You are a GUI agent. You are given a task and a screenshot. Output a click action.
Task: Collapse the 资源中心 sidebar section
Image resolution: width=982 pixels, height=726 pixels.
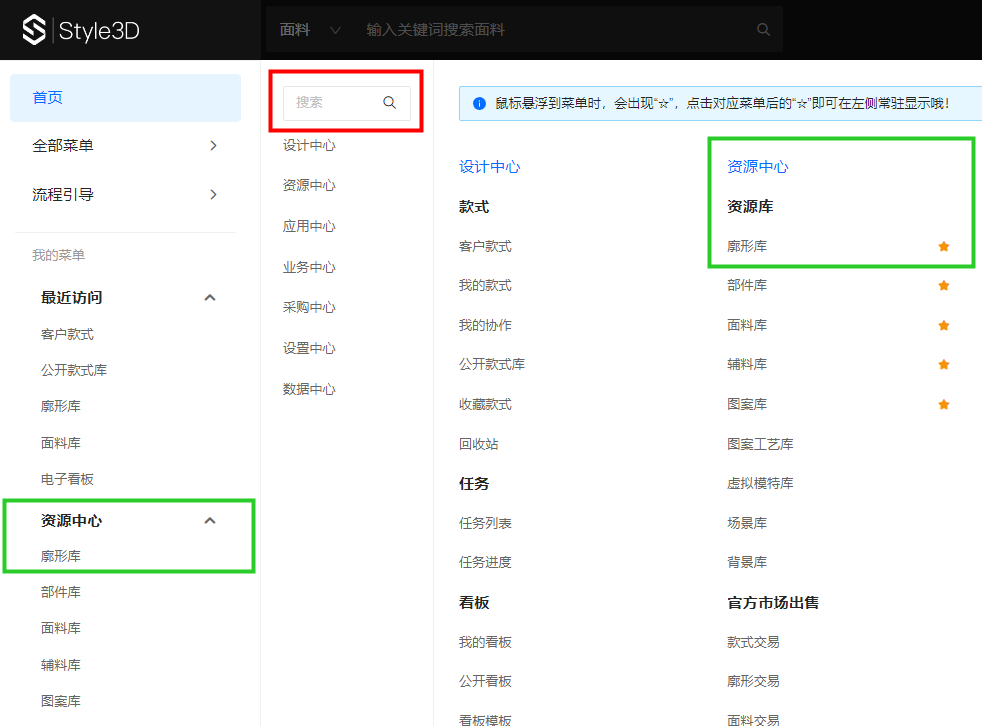210,521
